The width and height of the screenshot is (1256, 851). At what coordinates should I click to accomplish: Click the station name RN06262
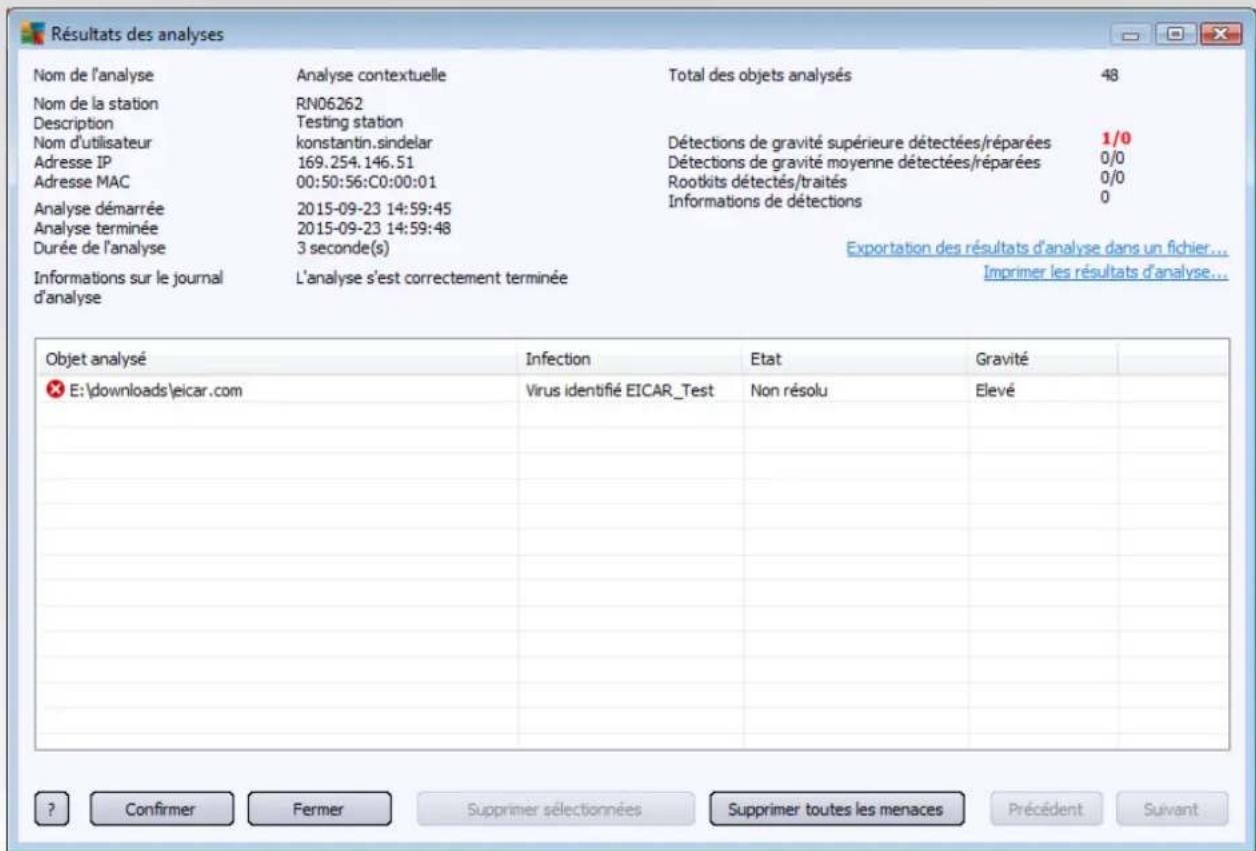point(330,104)
